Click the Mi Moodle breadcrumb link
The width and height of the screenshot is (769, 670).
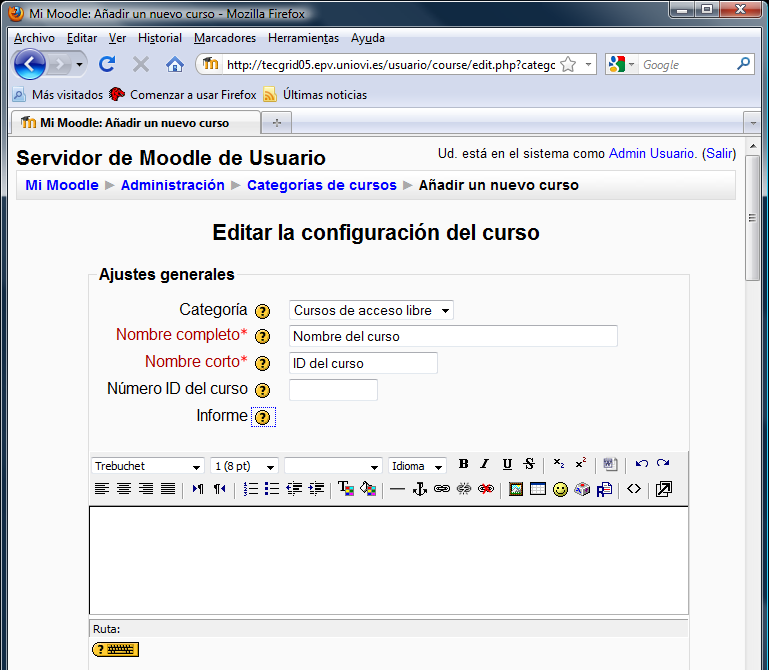[x=62, y=185]
